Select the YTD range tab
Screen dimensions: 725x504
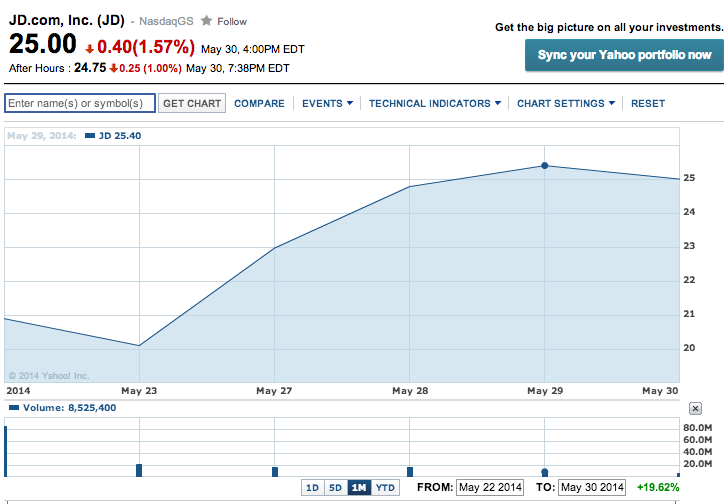pyautogui.click(x=385, y=487)
